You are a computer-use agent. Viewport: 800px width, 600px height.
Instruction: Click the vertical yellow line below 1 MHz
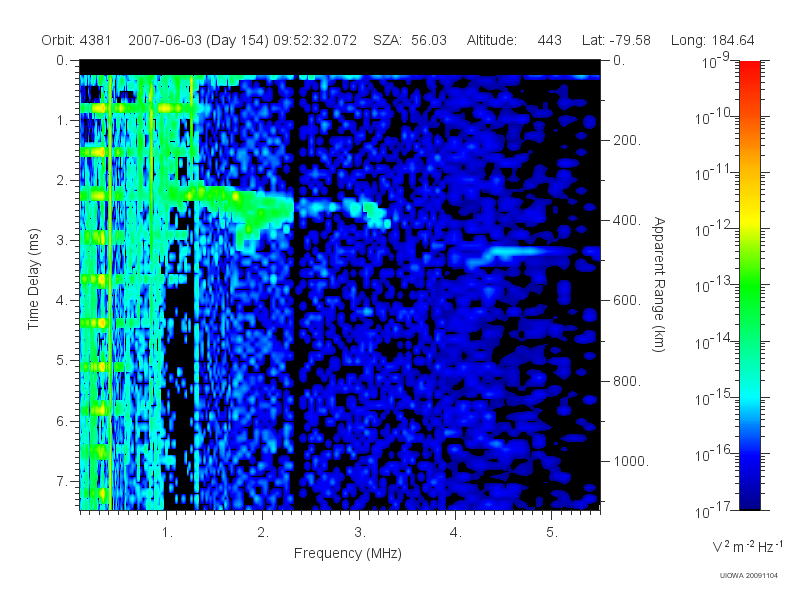pos(110,292)
